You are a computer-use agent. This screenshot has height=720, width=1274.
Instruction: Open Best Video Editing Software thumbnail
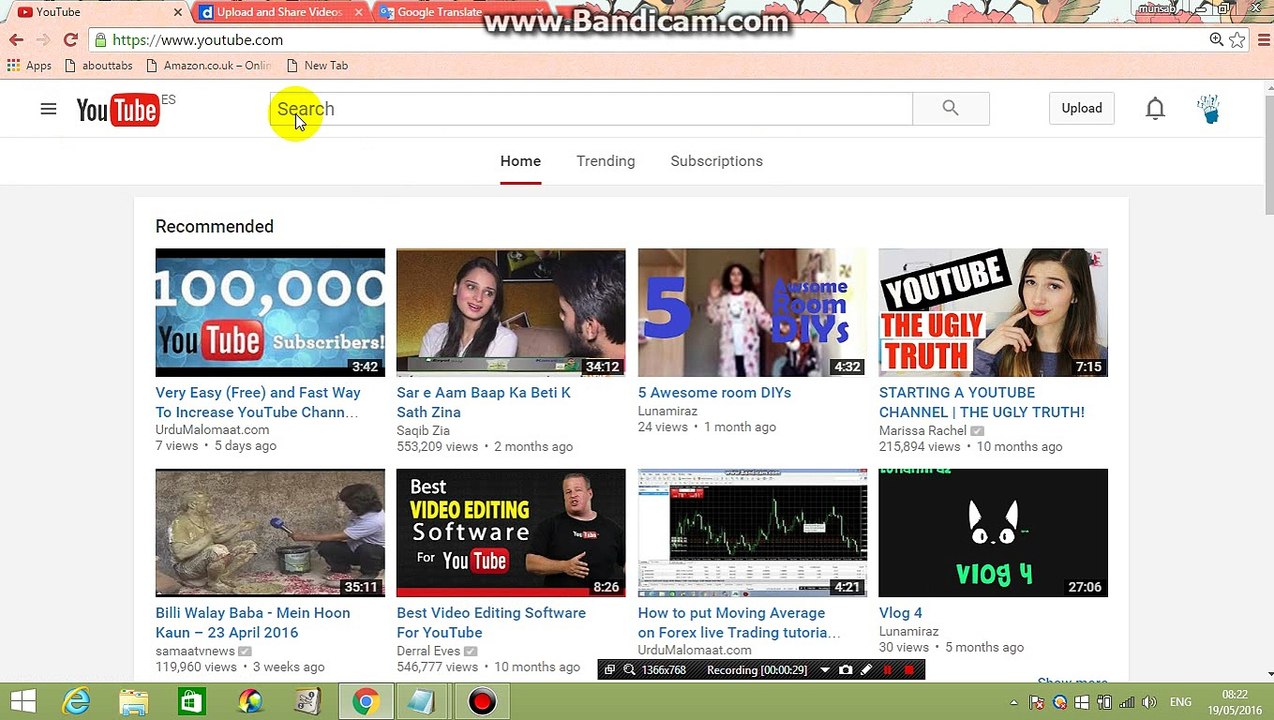click(511, 532)
